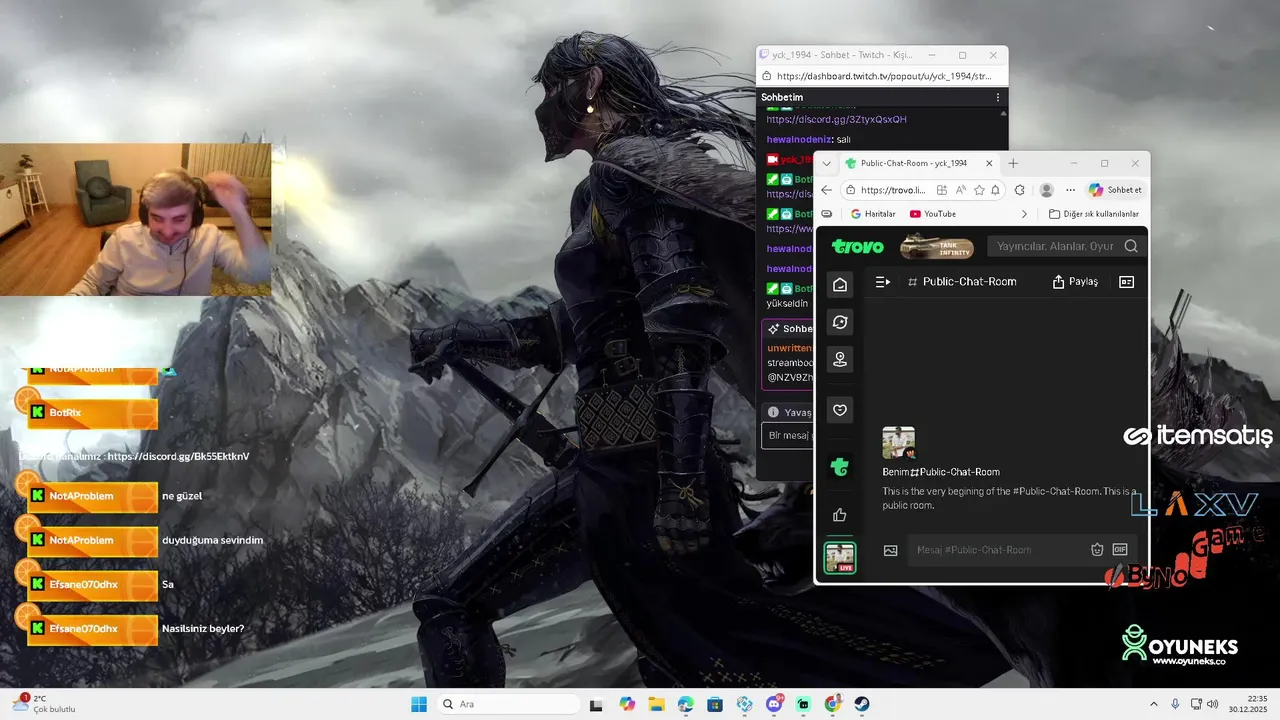Image resolution: width=1280 pixels, height=720 pixels.
Task: Open Discord from the taskbar
Action: pos(774,704)
